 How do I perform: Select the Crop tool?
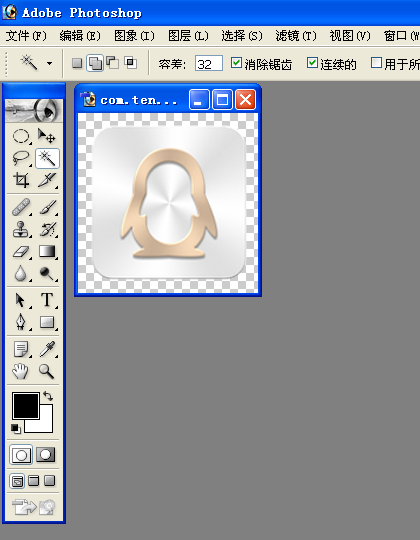coord(21,180)
